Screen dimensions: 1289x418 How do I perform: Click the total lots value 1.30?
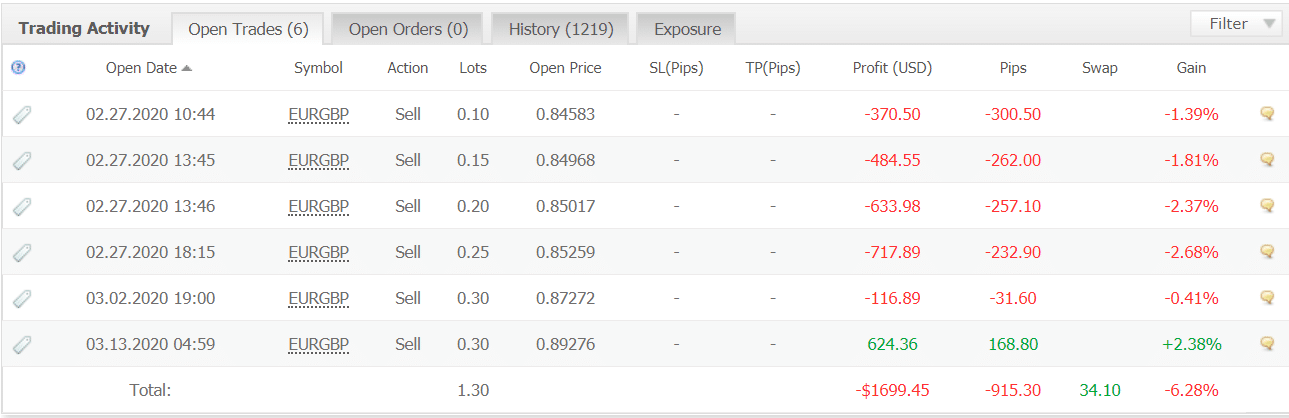[473, 390]
